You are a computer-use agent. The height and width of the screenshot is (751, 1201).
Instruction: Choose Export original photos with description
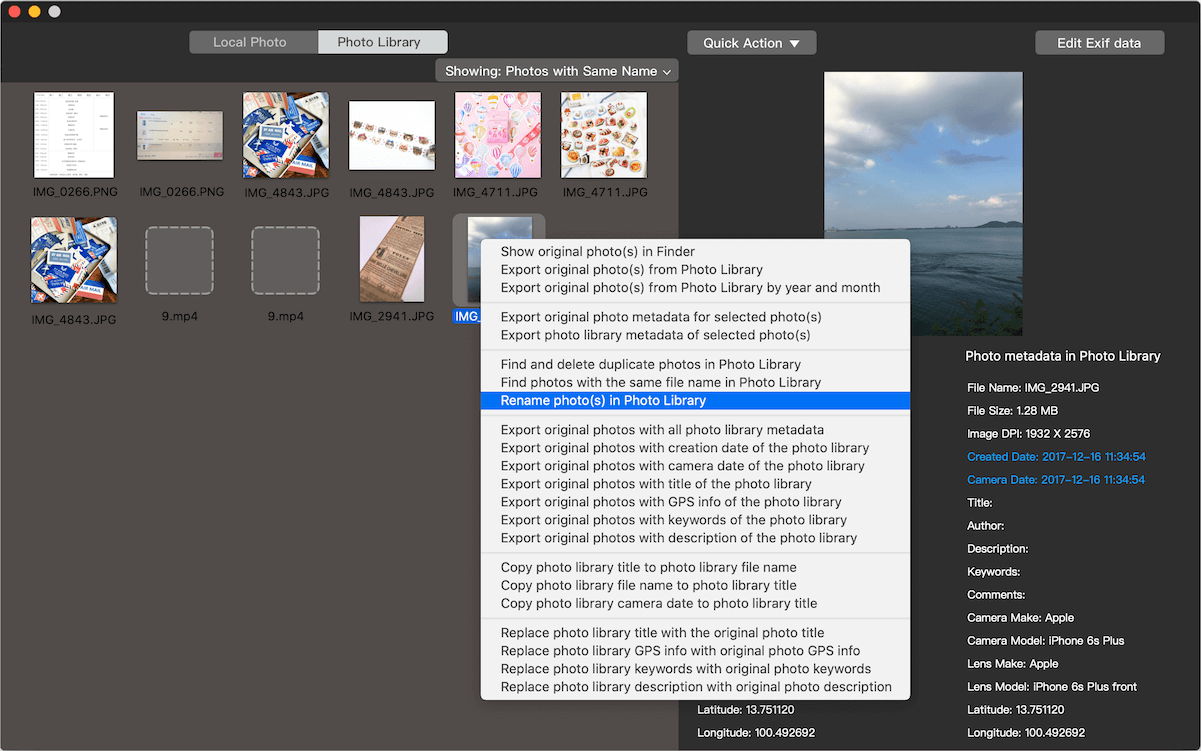coord(695,538)
